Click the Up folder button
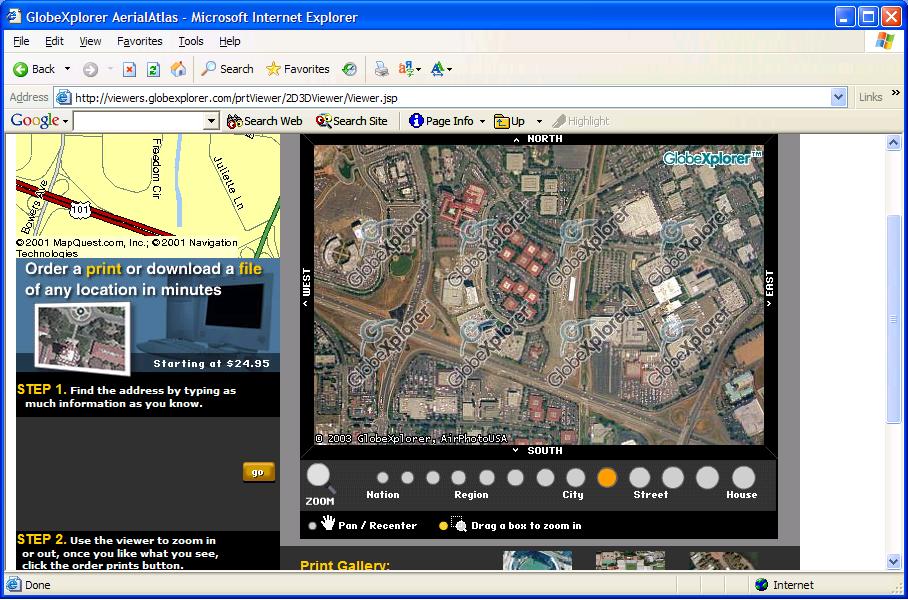 coord(510,121)
